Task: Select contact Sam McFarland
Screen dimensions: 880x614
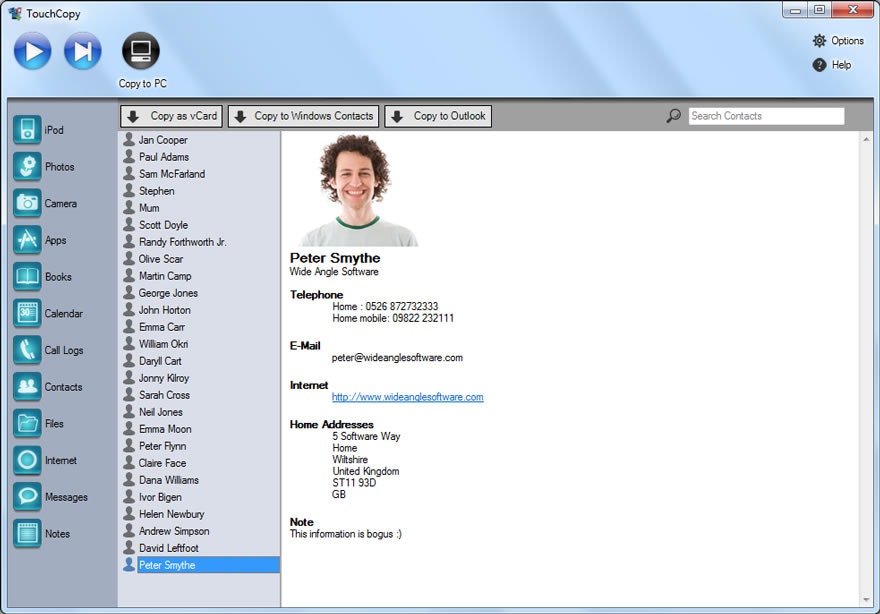Action: pos(172,174)
